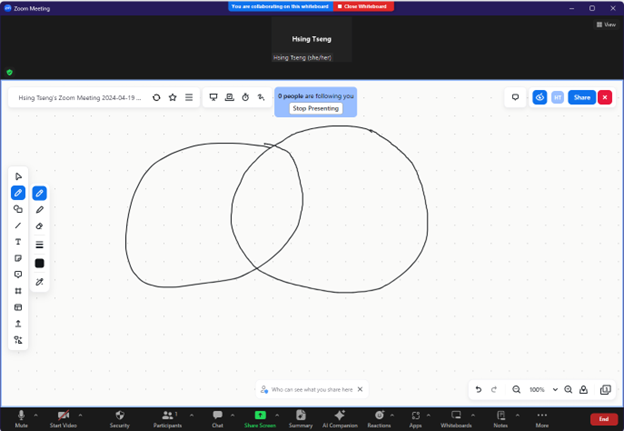Screen dimensions: 624x431
Task: Open version history icon near whiteboard title
Action: coord(156,98)
